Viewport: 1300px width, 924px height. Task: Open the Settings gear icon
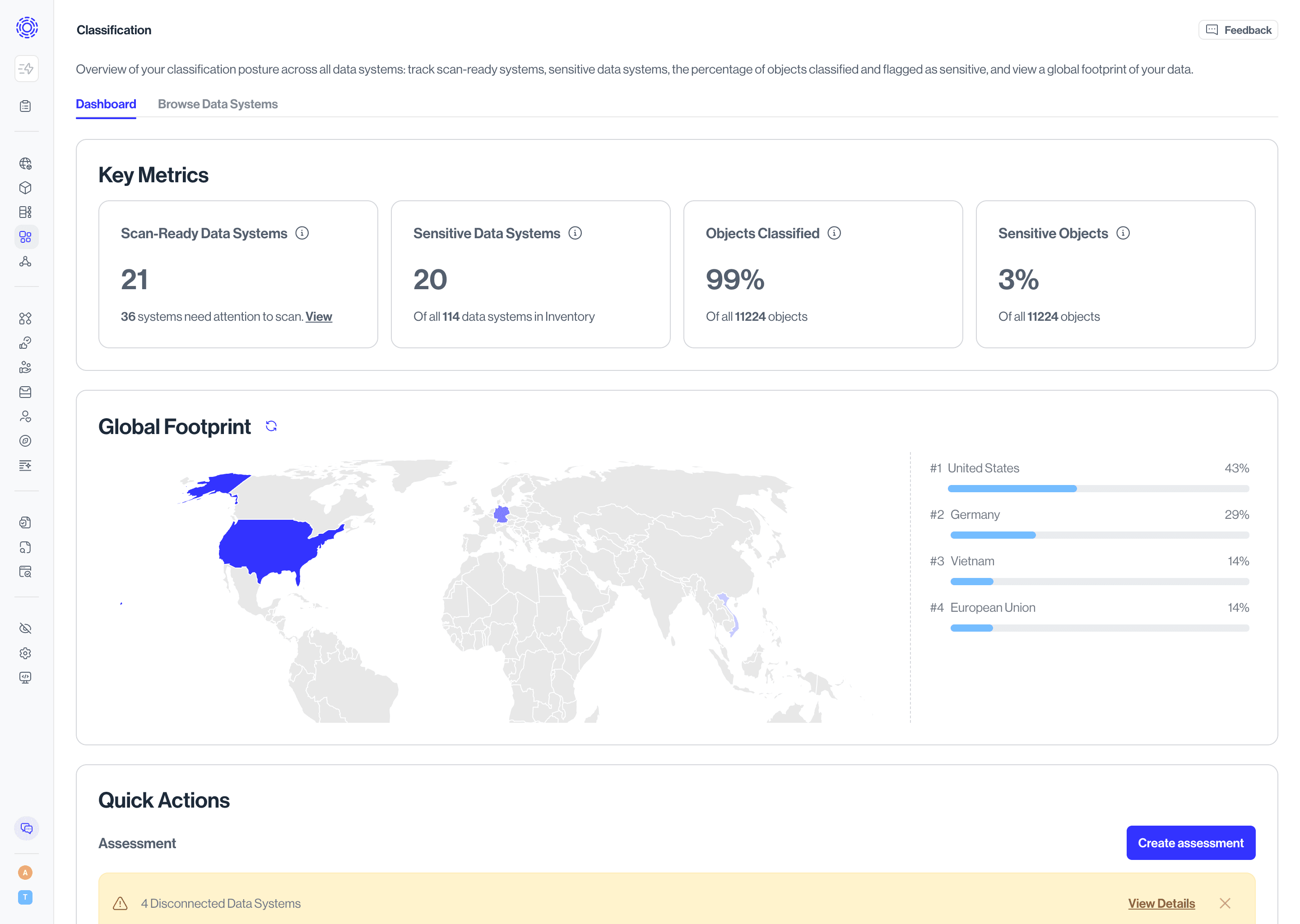point(26,652)
